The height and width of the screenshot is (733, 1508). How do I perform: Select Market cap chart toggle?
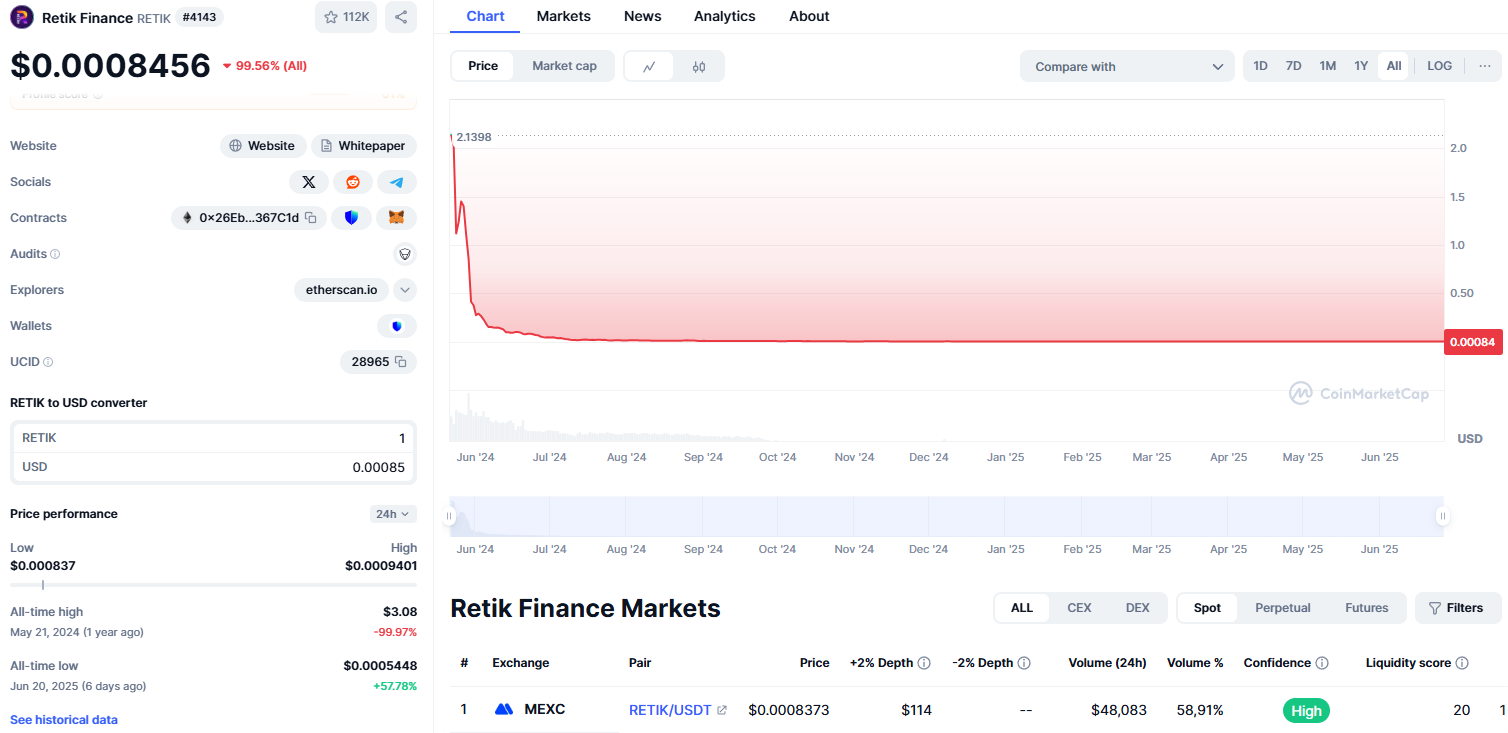pos(564,66)
